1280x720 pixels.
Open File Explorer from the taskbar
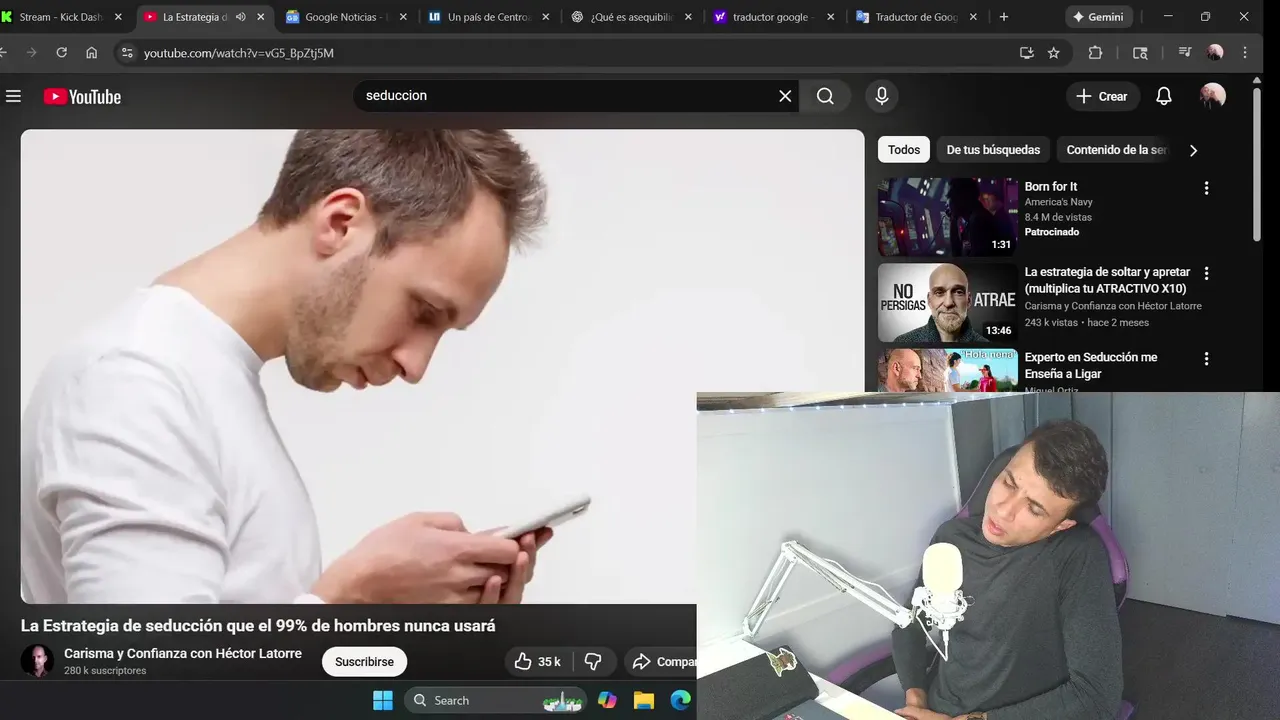tap(644, 700)
